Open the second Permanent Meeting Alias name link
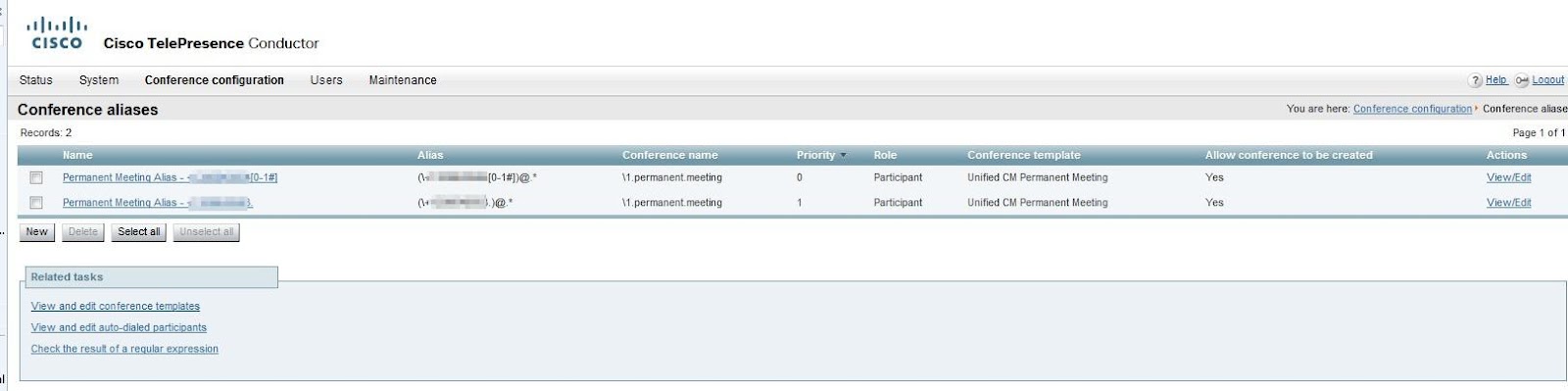Screen dimensions: 1568x391 pos(158,203)
